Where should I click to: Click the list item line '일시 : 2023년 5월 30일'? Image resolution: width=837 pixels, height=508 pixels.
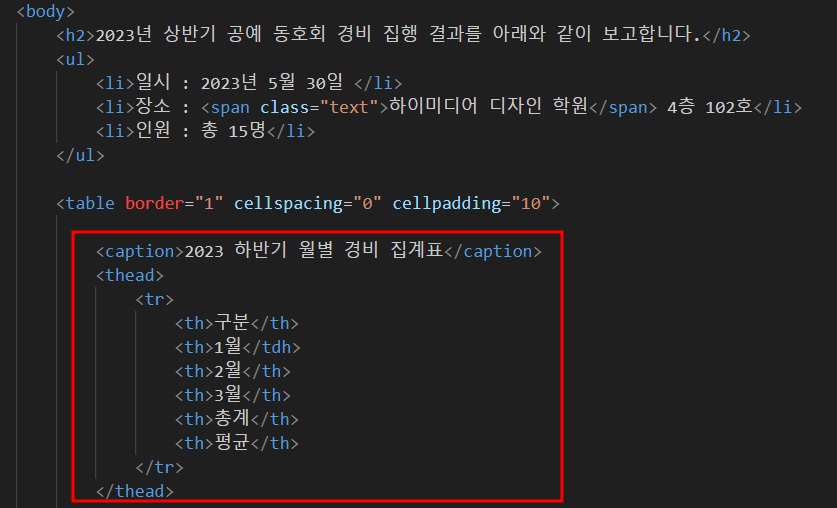[x=249, y=83]
